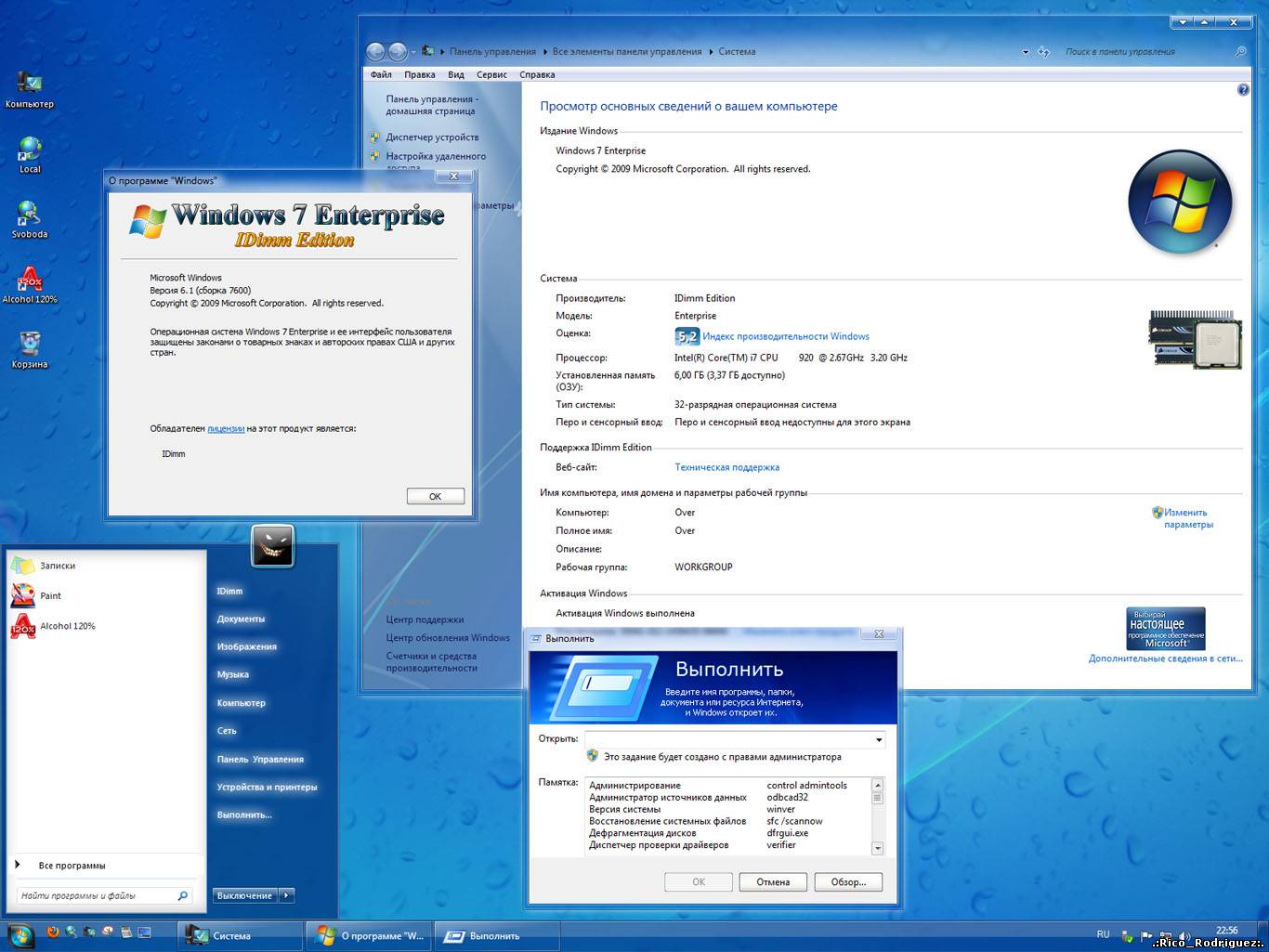Click the search magnifier in control panel search

coord(1240,52)
